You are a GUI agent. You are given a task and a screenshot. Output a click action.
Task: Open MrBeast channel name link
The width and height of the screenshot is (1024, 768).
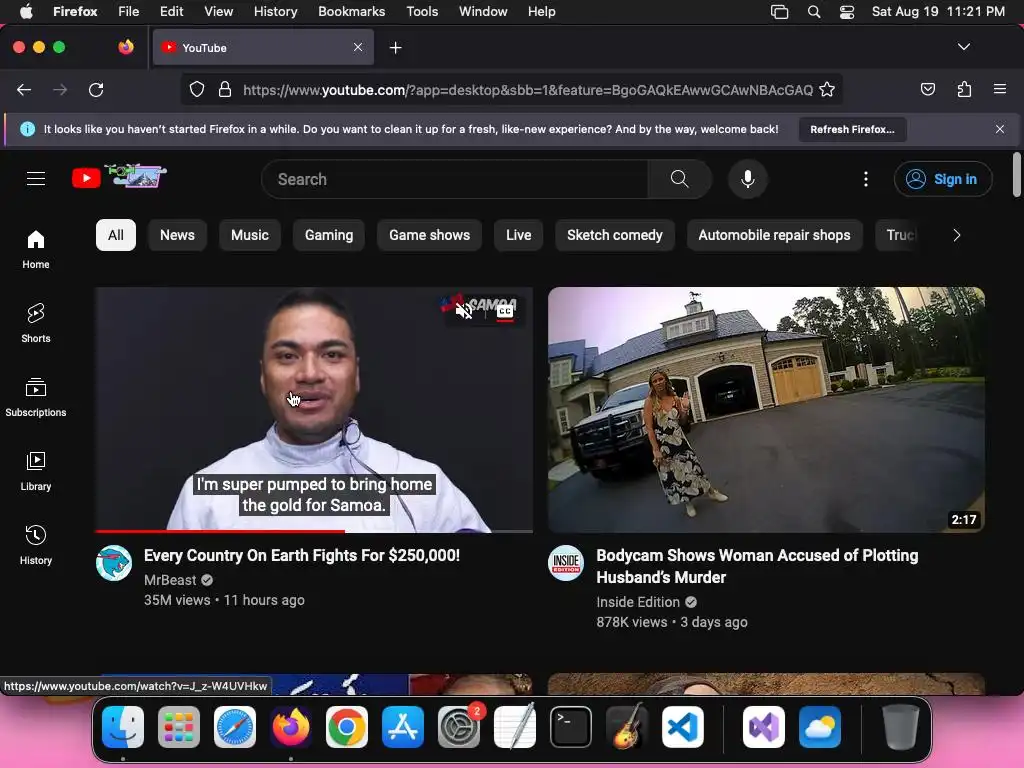pyautogui.click(x=170, y=580)
